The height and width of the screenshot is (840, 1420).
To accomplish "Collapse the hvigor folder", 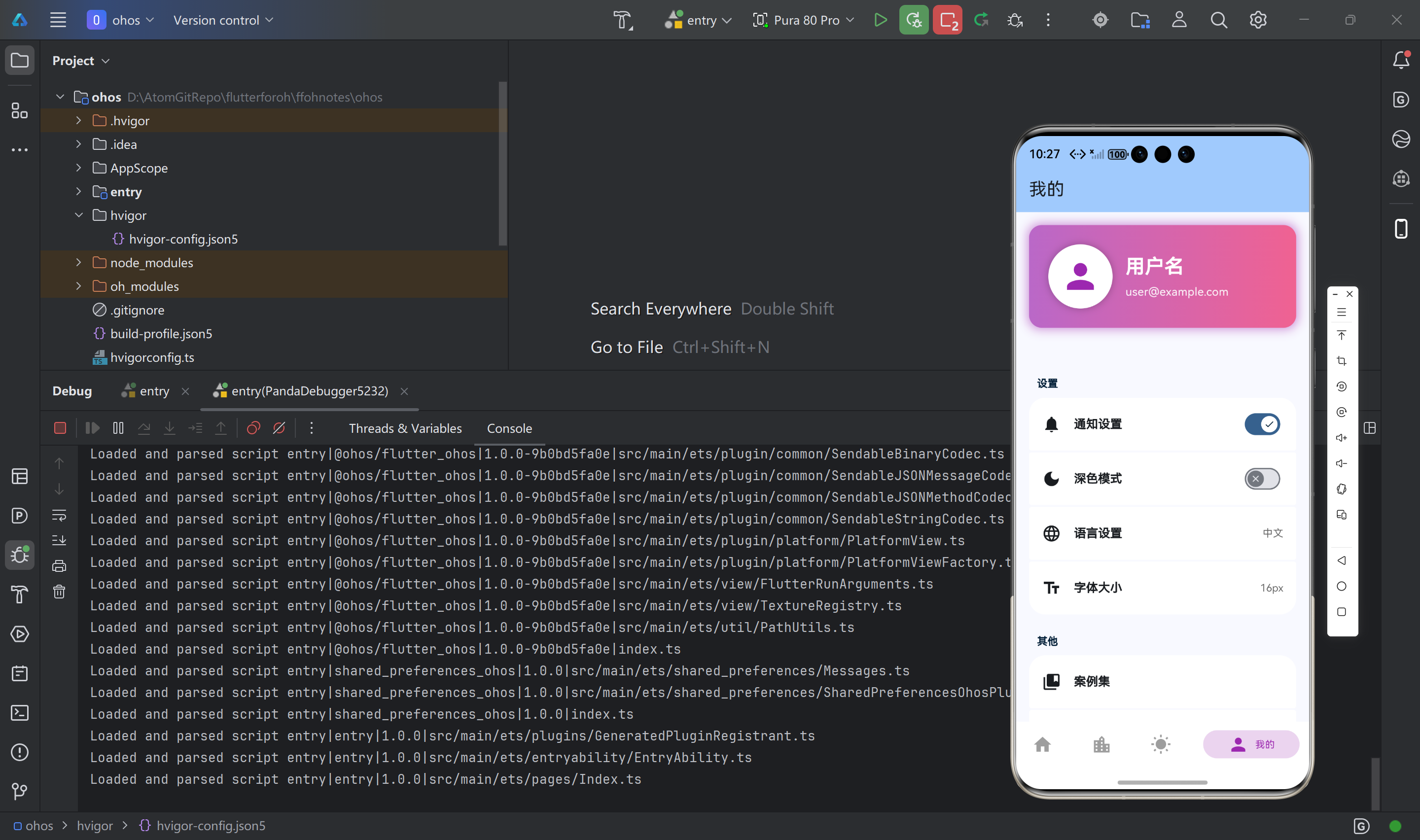I will [x=79, y=215].
